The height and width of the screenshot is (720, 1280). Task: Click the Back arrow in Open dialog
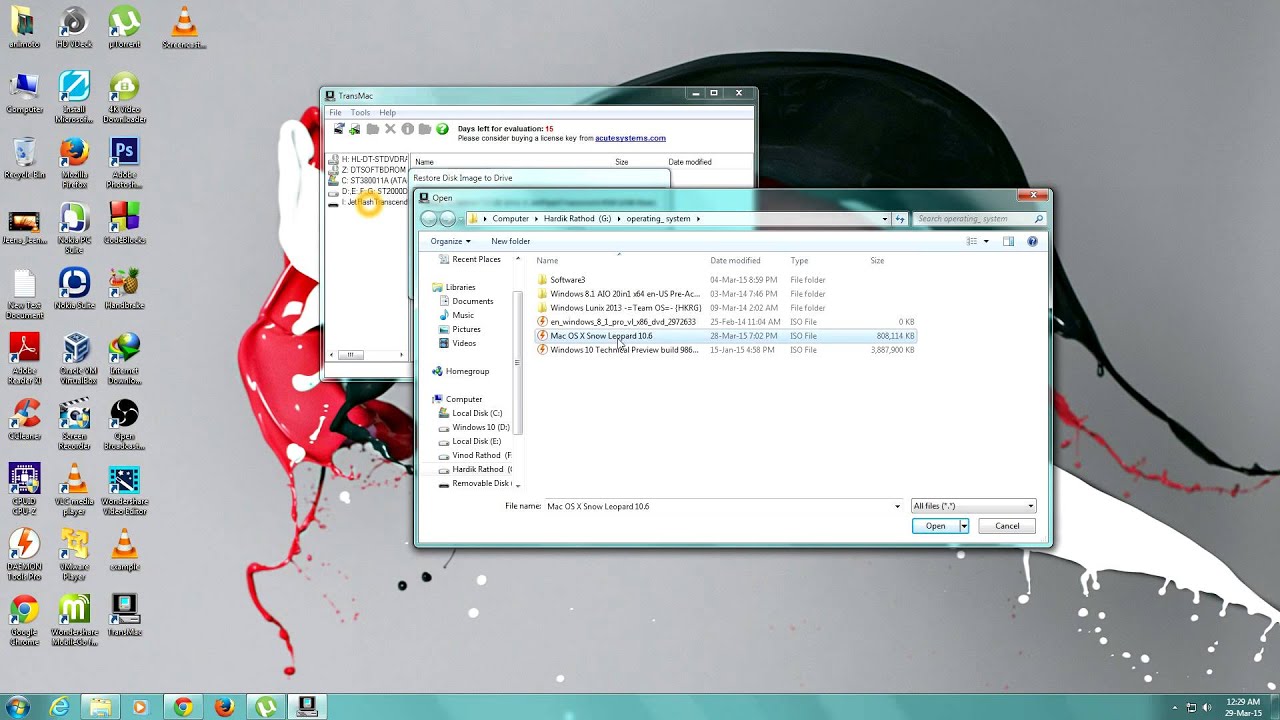(x=429, y=218)
